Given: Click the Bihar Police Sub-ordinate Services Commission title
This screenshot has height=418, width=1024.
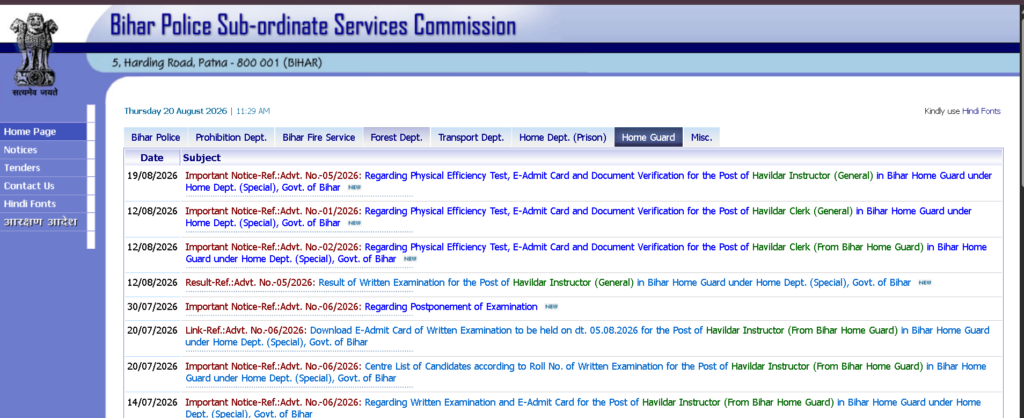Looking at the screenshot, I should 313,26.
